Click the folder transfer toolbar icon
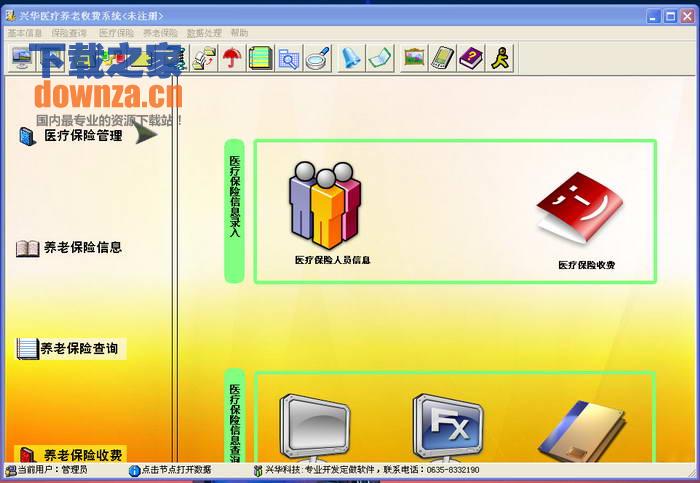Image resolution: width=700 pixels, height=483 pixels. (204, 58)
